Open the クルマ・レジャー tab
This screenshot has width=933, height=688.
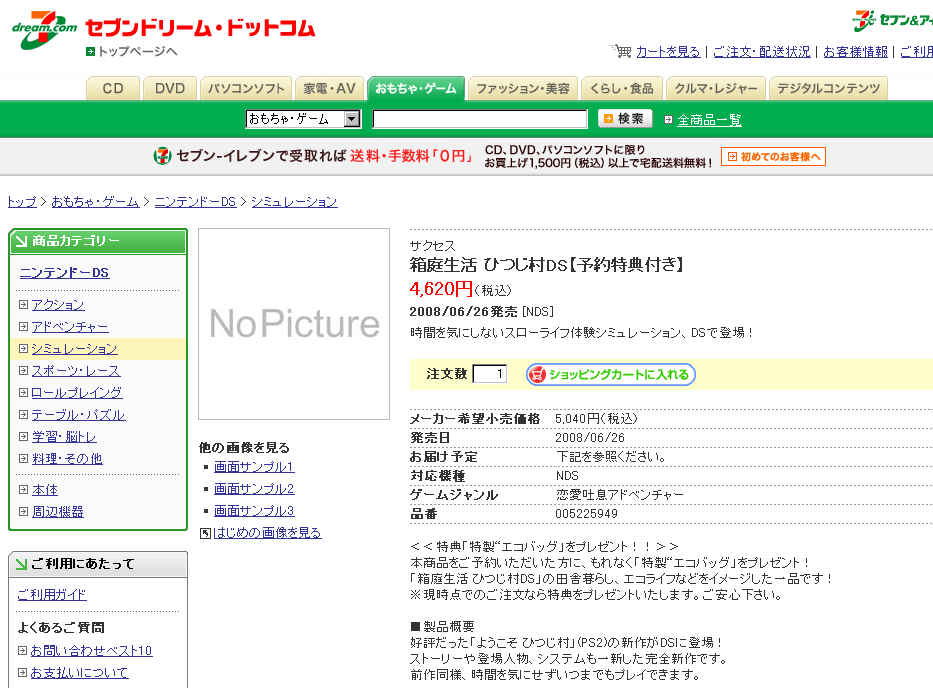715,89
